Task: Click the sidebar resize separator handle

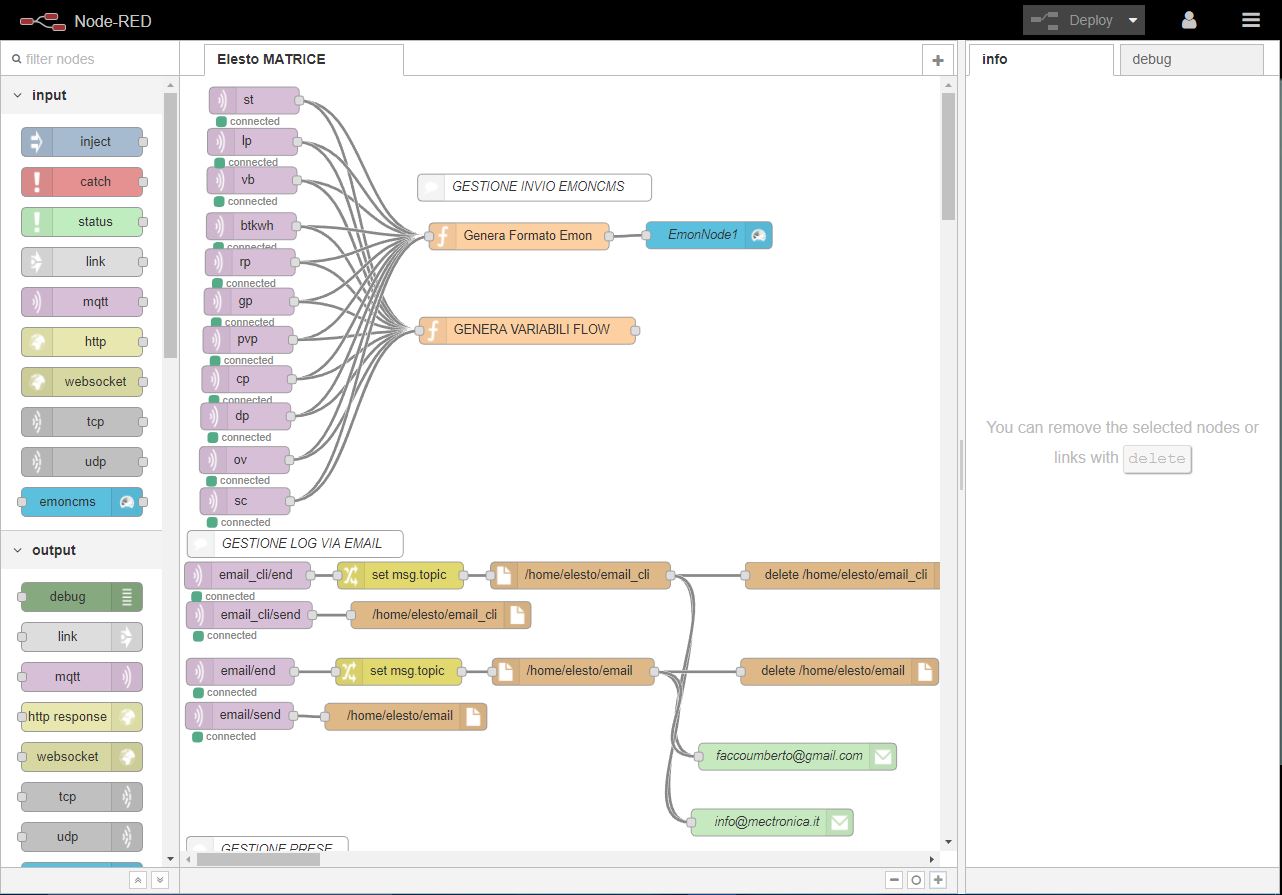Action: pyautogui.click(x=962, y=465)
